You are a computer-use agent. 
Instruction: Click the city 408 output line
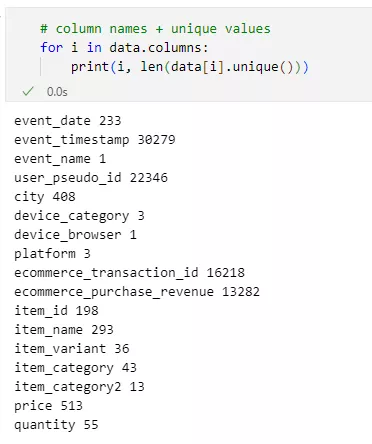[45, 197]
